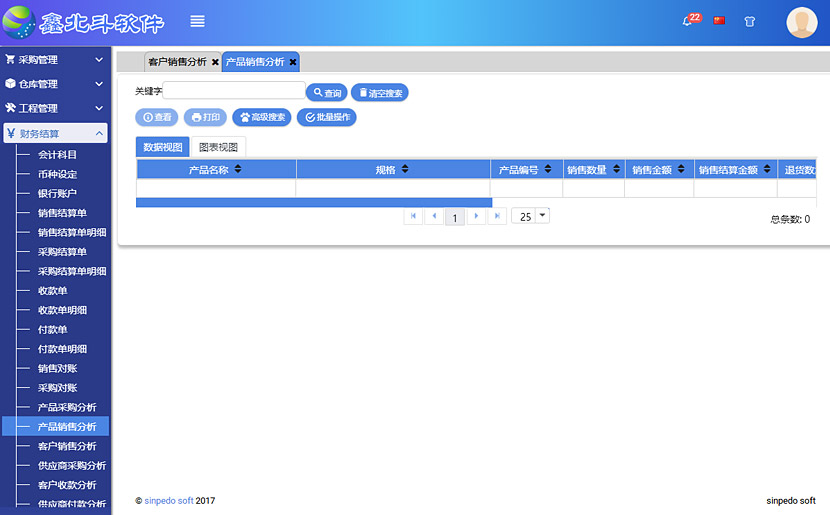Collapse 财务结算 menu

click(x=55, y=133)
